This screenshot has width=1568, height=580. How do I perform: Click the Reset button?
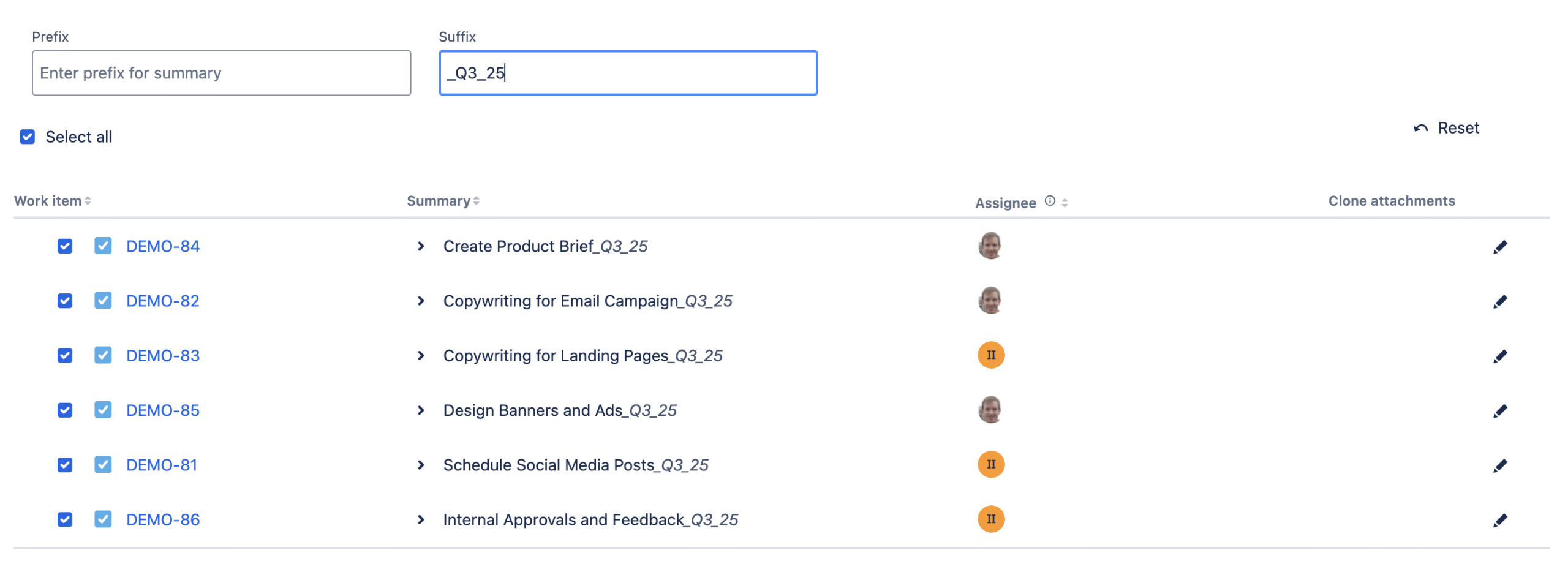point(1446,128)
